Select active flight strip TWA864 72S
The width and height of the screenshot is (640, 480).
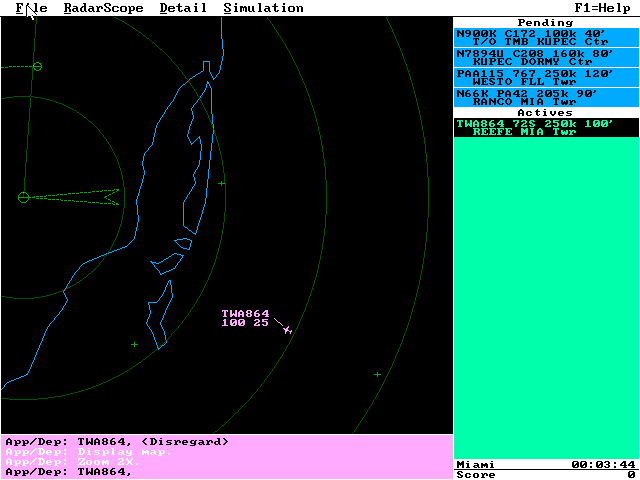(x=547, y=127)
